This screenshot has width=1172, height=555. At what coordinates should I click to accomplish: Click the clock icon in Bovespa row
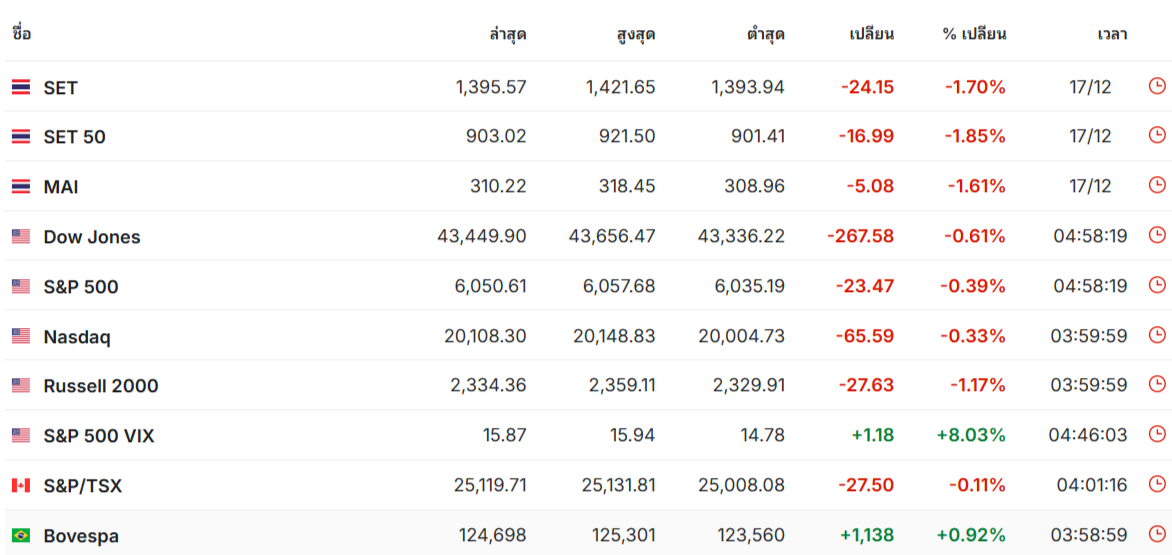click(x=1156, y=534)
